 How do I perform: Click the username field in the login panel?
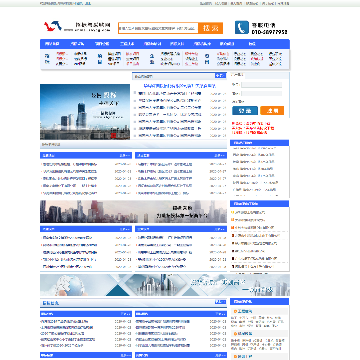point(261,85)
